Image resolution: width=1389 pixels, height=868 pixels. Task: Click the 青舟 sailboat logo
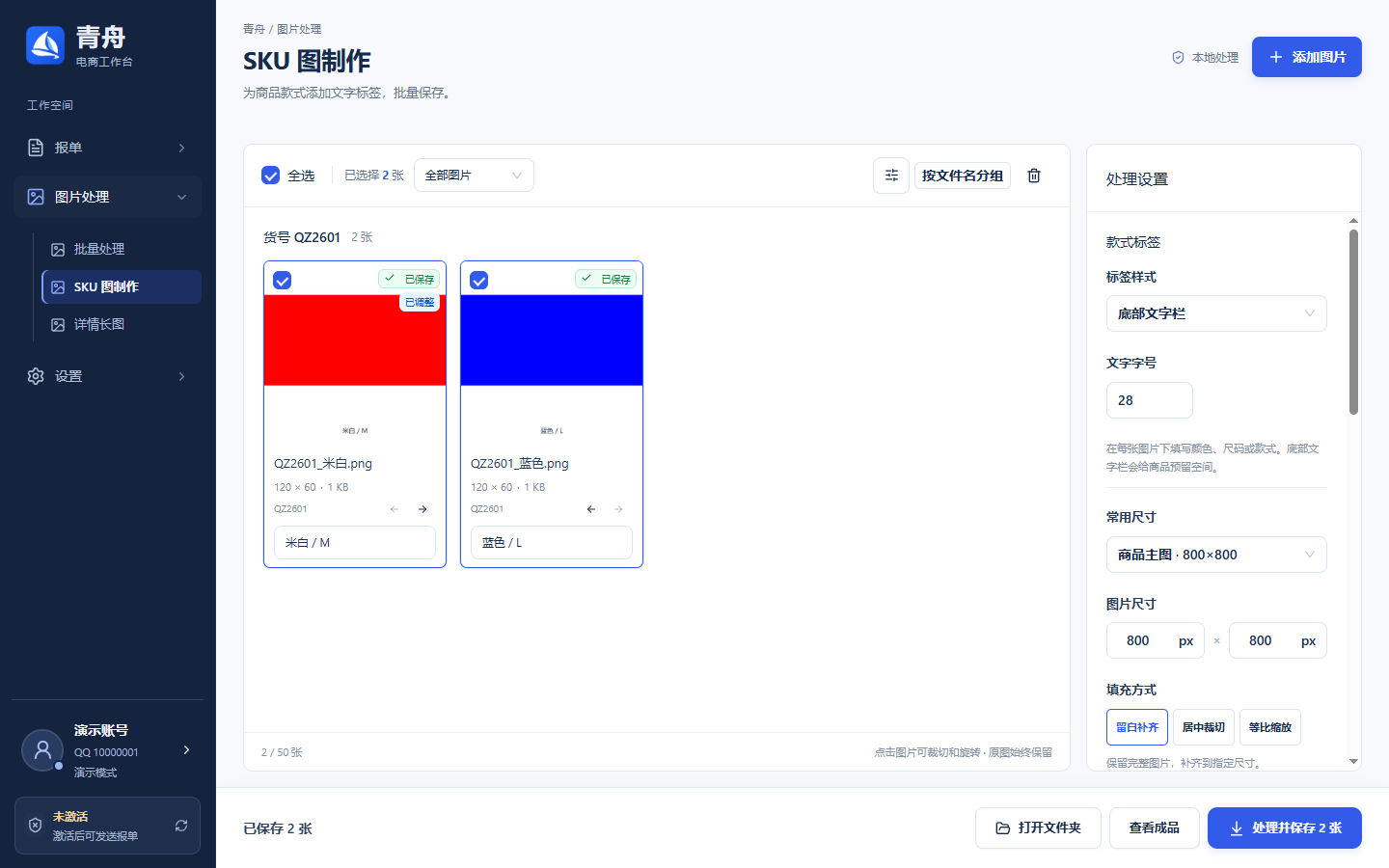click(44, 45)
